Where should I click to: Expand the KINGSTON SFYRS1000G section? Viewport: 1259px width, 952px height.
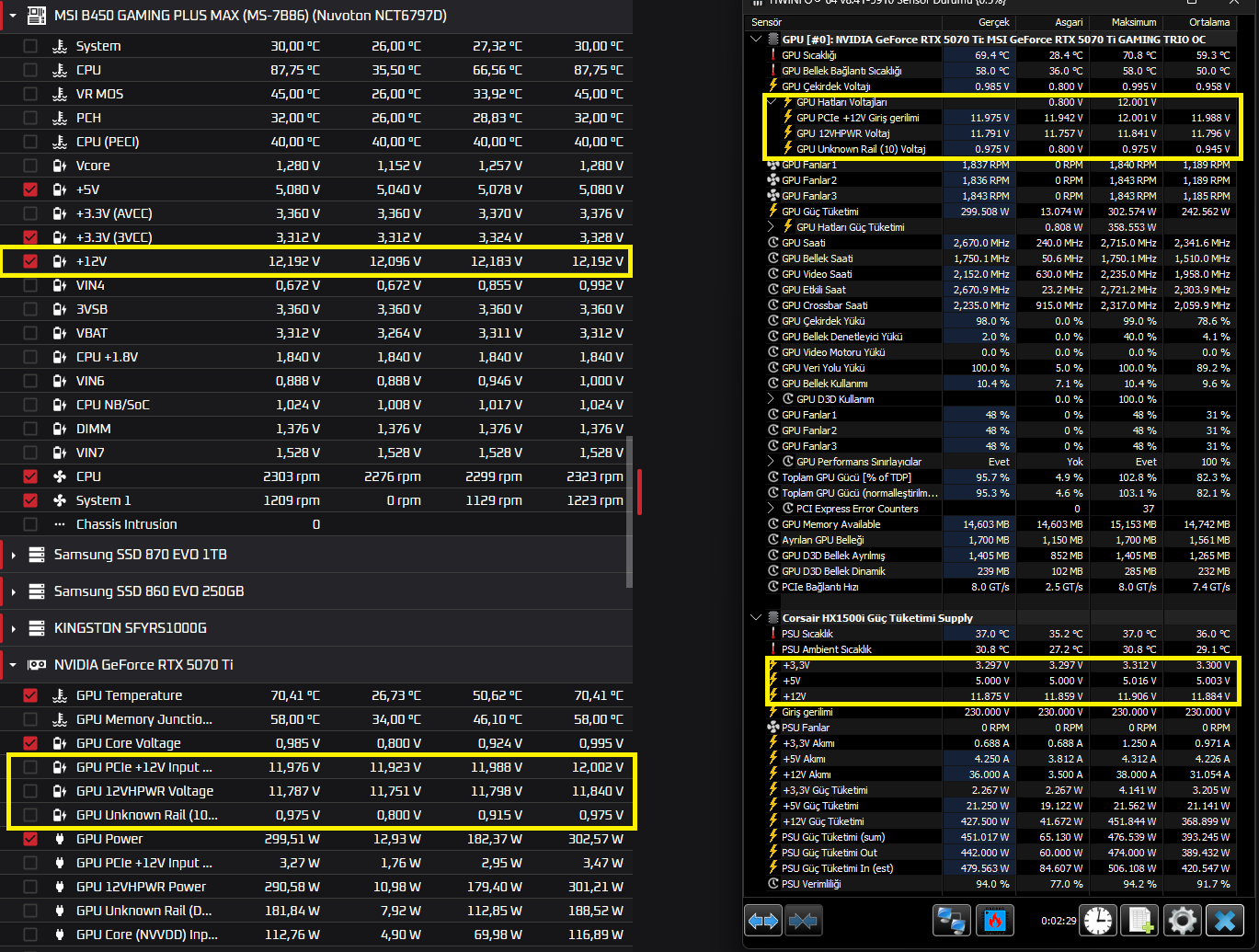point(13,628)
